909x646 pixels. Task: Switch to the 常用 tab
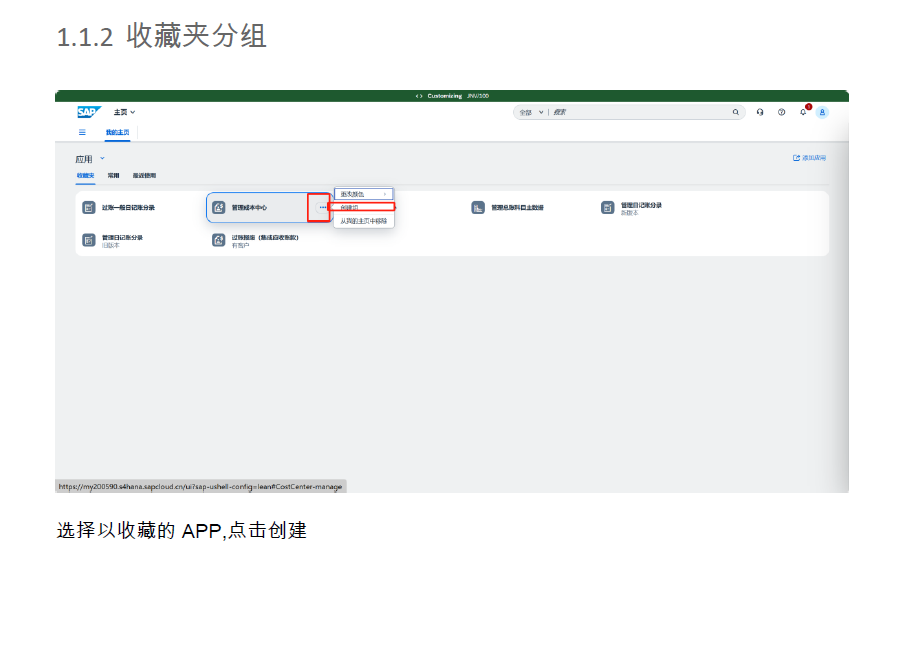[113, 176]
